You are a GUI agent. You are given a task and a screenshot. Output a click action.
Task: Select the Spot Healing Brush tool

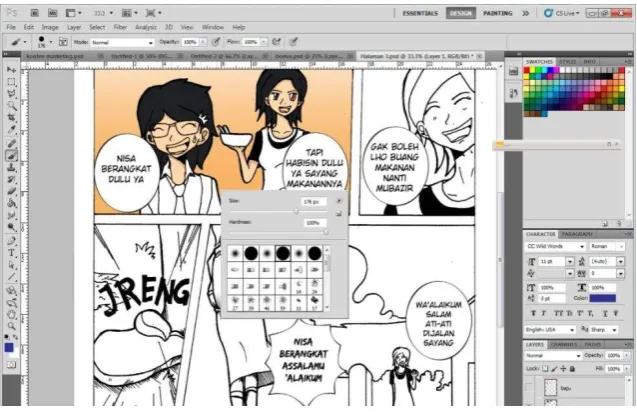pos(11,143)
